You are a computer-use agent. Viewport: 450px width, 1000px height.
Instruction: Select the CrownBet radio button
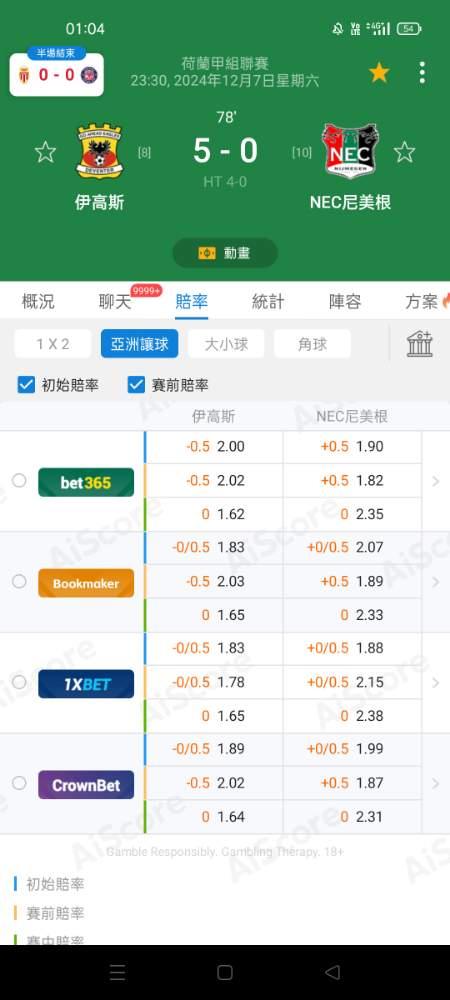[x=19, y=783]
